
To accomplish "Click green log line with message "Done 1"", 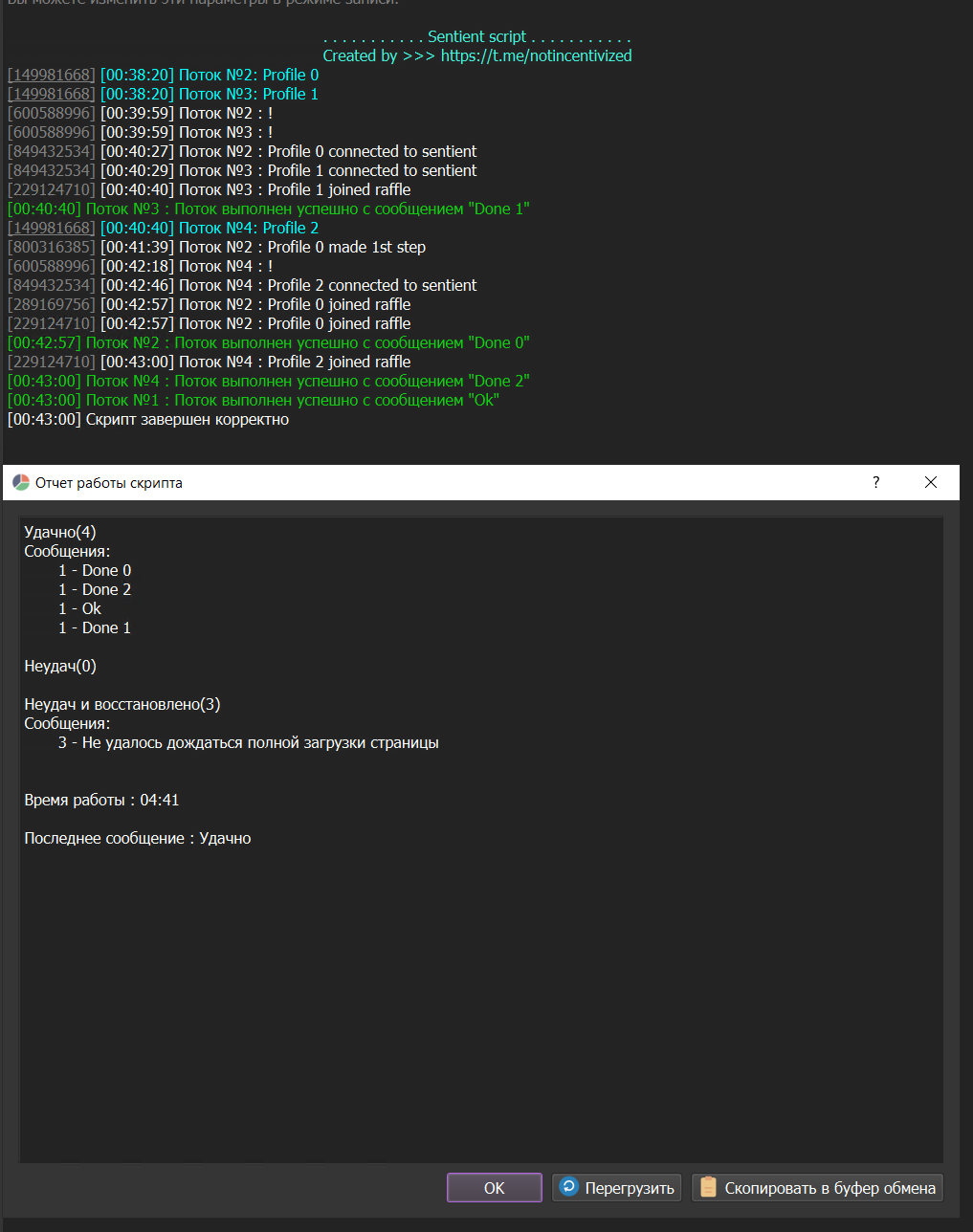I will click(269, 209).
